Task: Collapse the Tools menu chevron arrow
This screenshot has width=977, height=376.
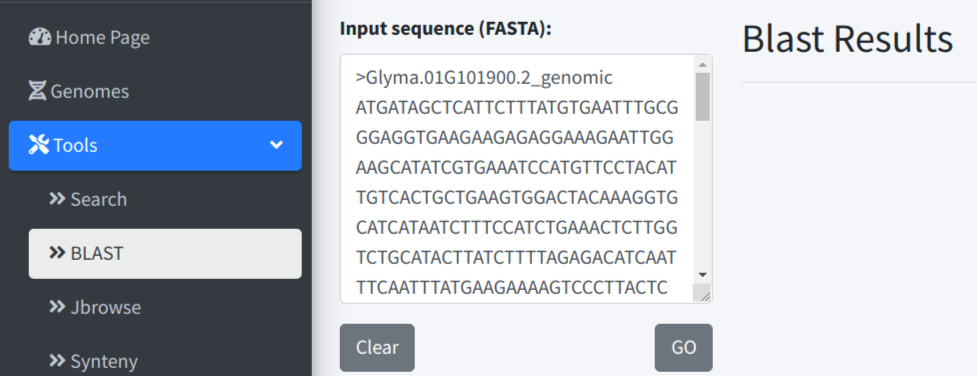Action: click(x=276, y=145)
